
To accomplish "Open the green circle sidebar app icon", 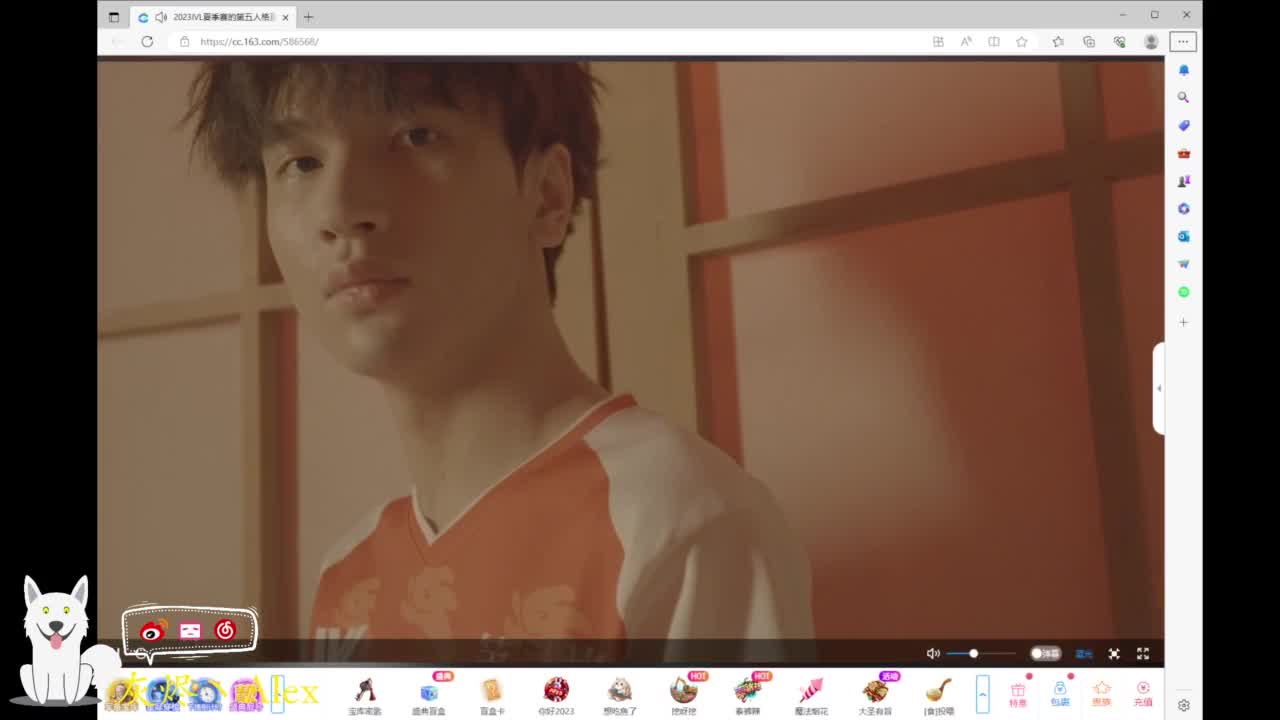I will click(x=1184, y=292).
